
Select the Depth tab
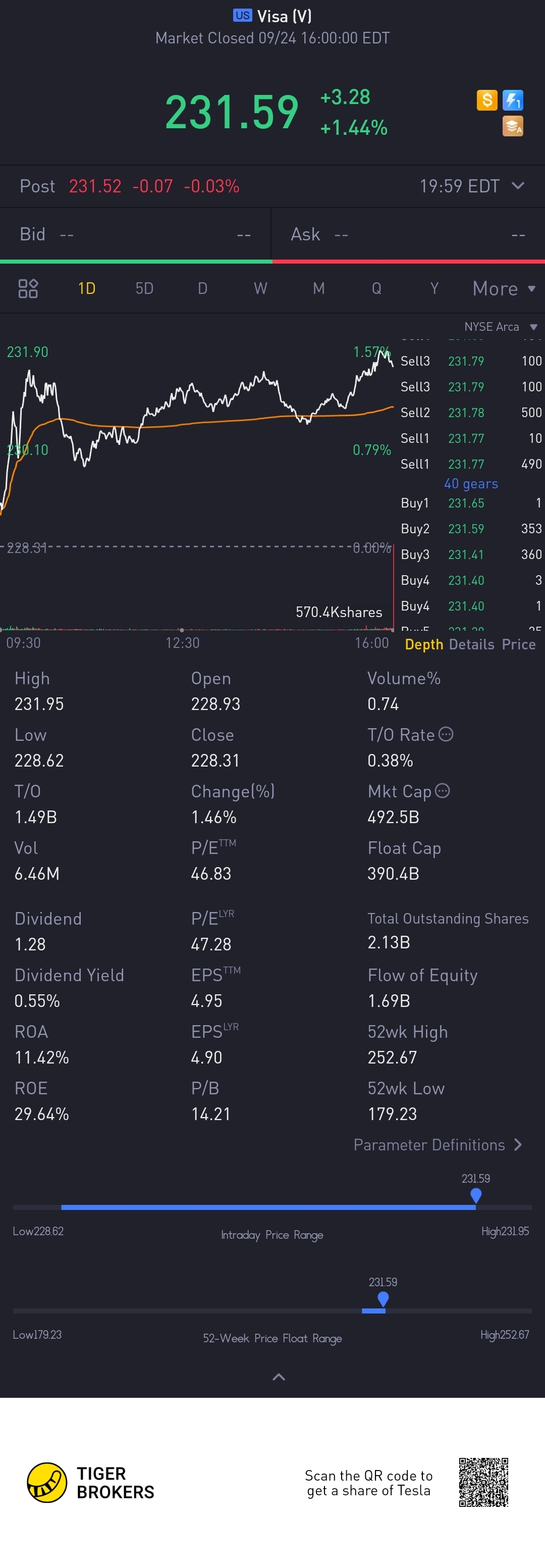(x=424, y=644)
